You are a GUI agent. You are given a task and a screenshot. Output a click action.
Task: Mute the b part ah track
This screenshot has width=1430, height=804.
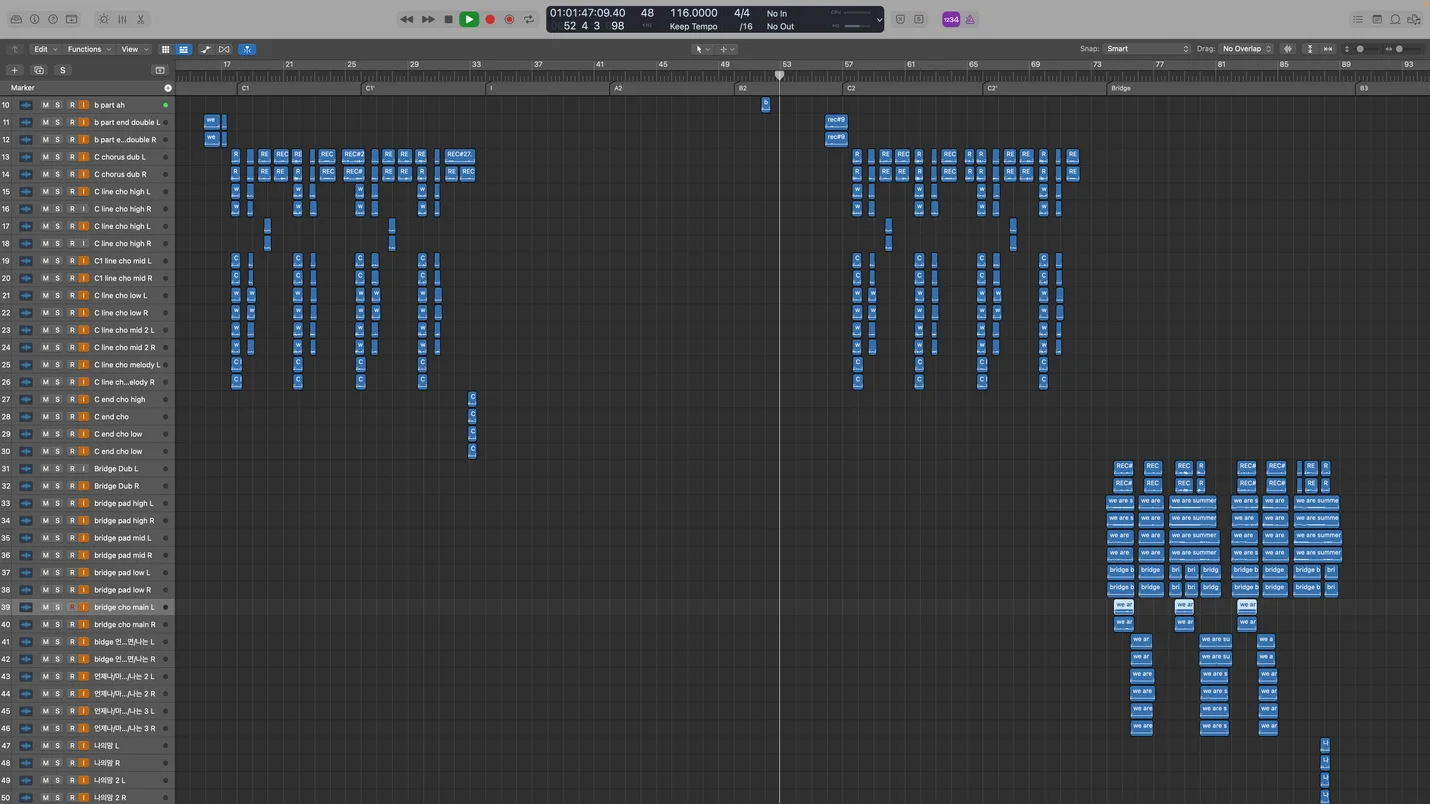45,105
